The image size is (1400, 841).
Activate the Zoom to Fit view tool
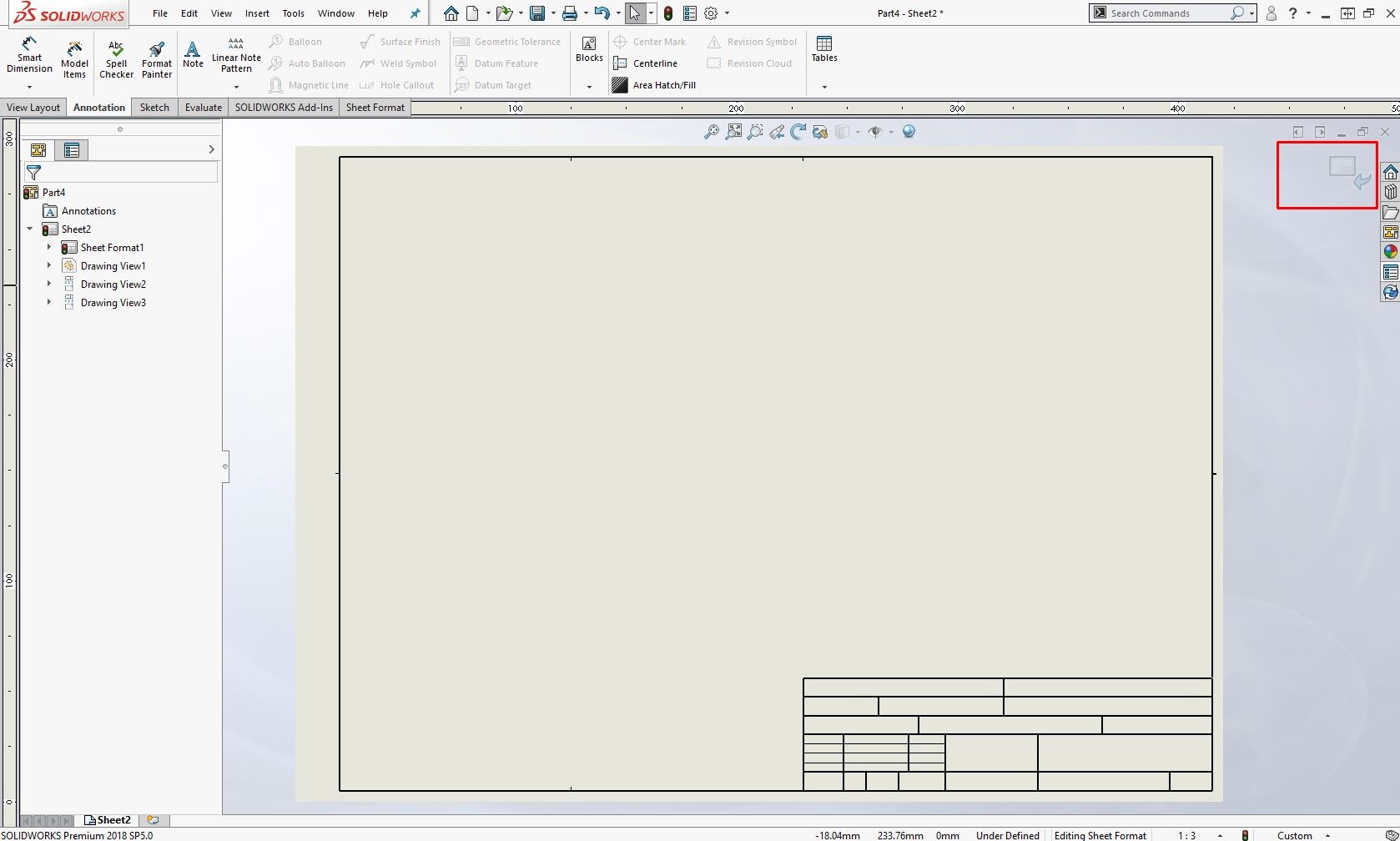coord(734,132)
